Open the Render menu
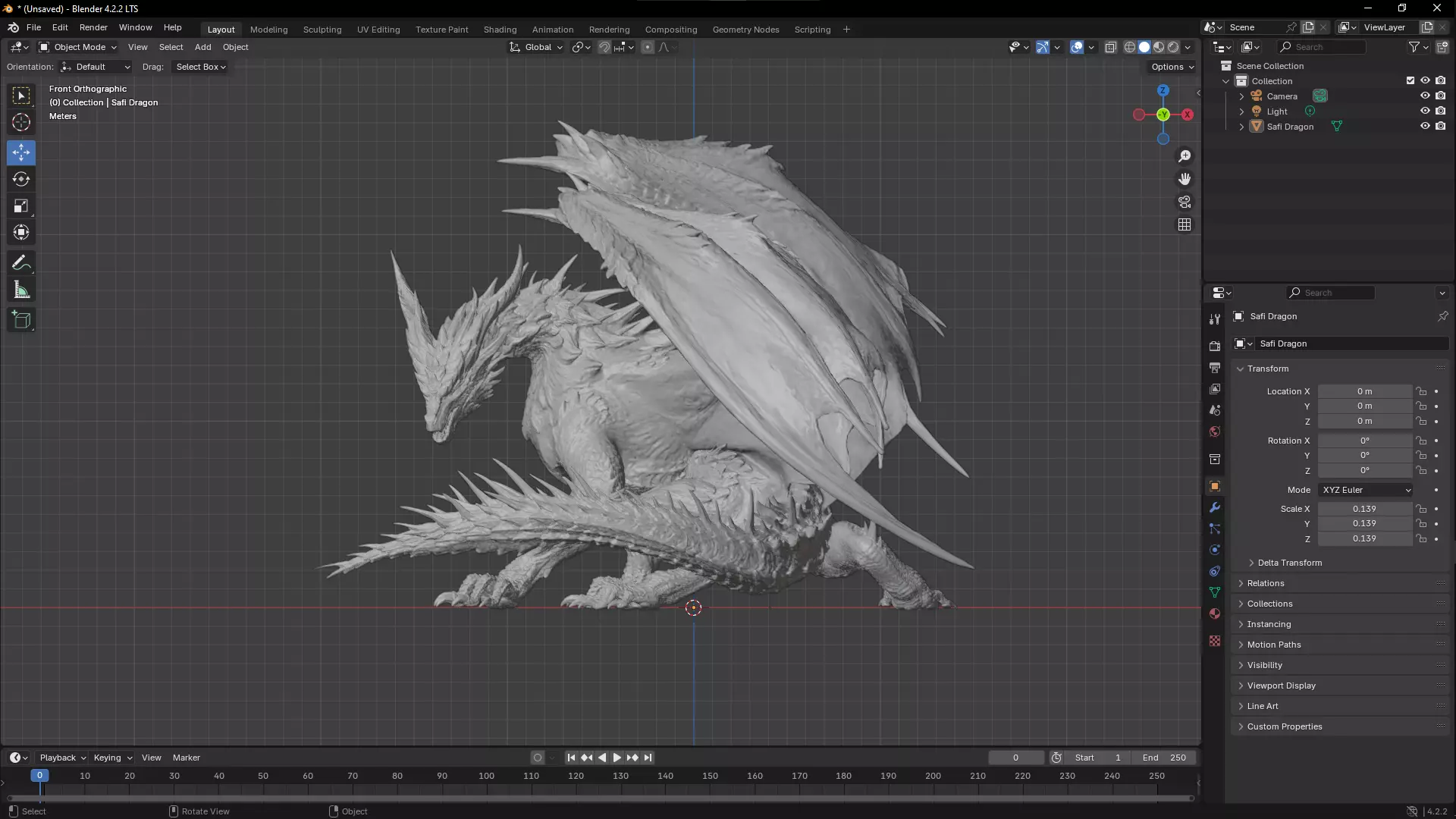This screenshot has height=819, width=1456. coord(93,27)
